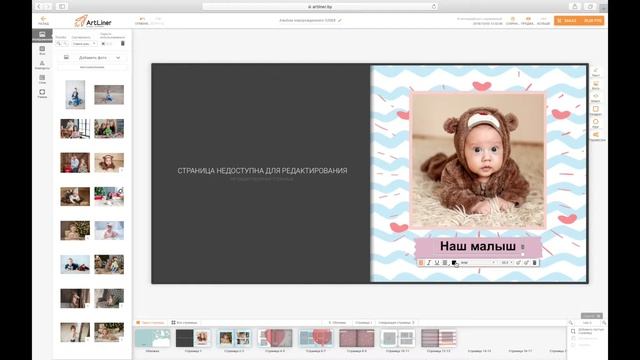Open the photo sorting dropdown
Viewport: 640px width, 360px height.
[x=84, y=43]
